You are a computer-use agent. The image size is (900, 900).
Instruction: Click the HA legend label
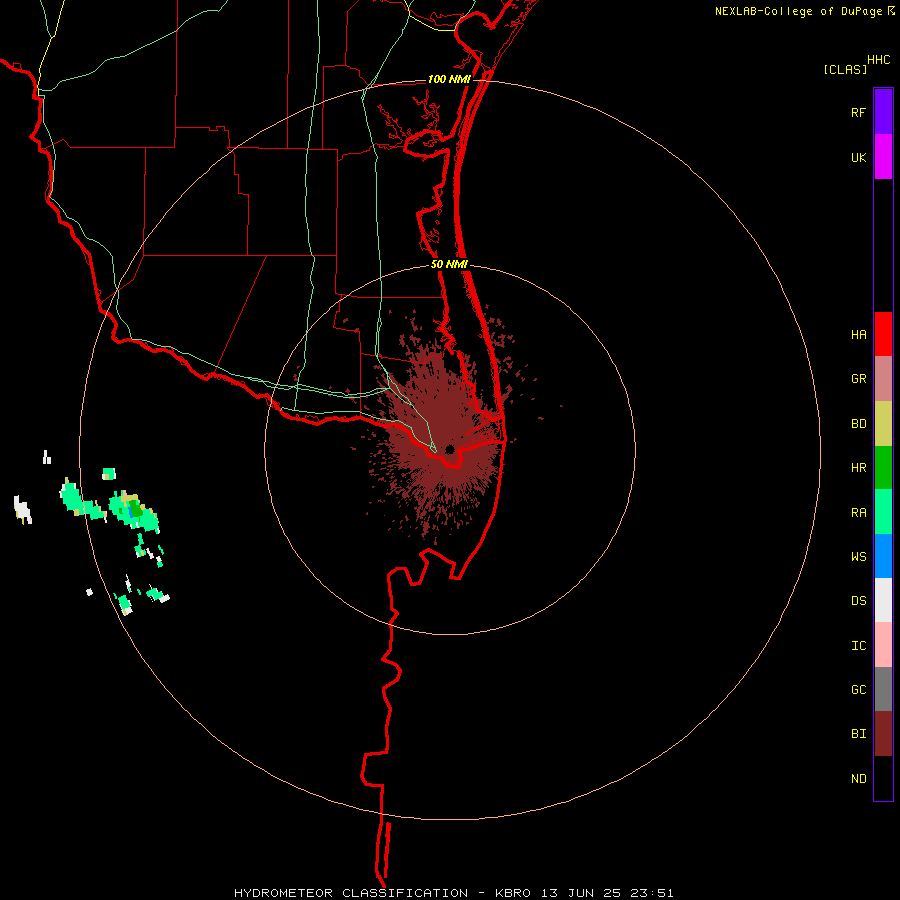click(x=859, y=335)
